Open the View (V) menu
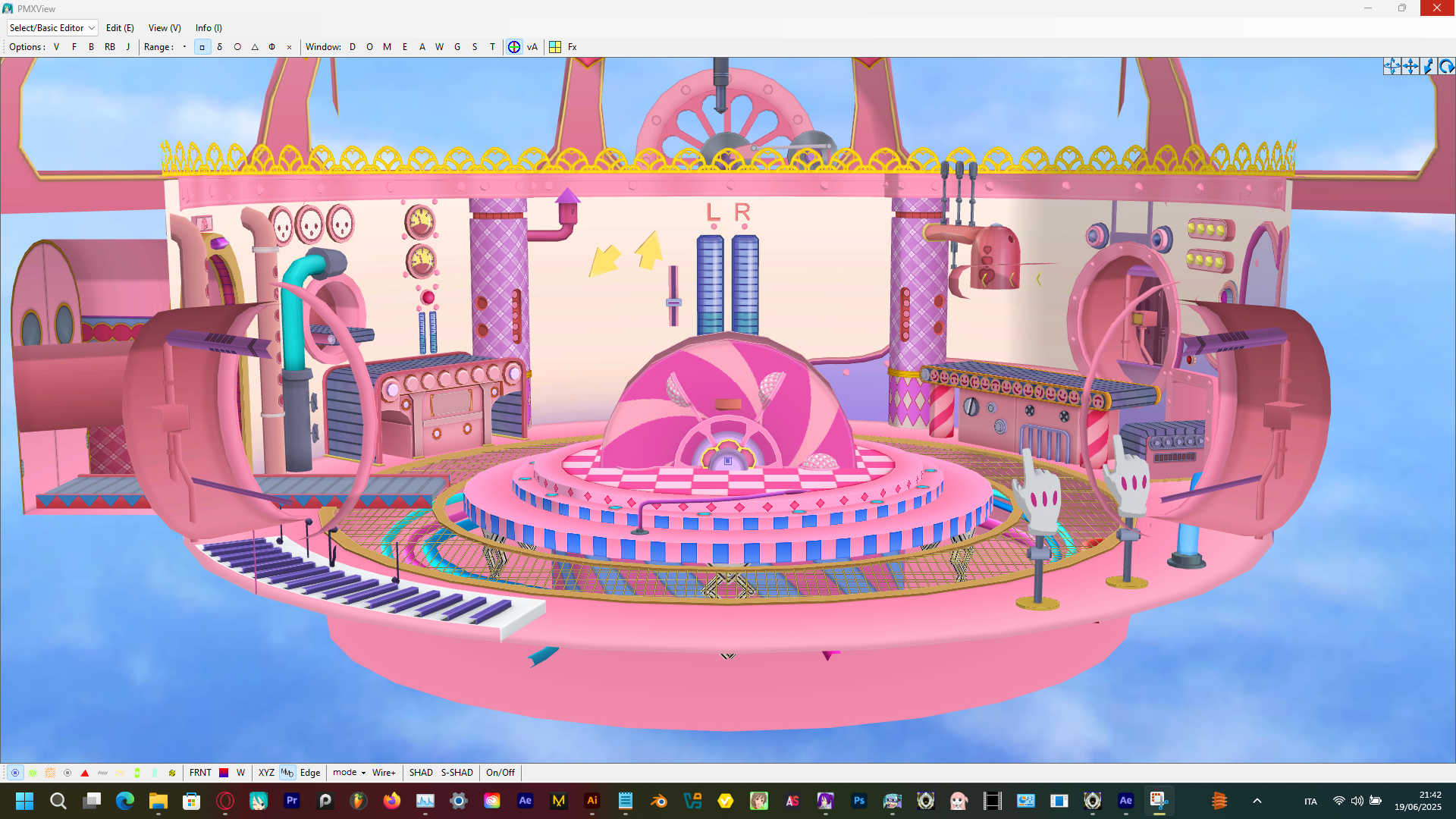Screen dimensions: 1456x819 pyautogui.click(x=165, y=28)
